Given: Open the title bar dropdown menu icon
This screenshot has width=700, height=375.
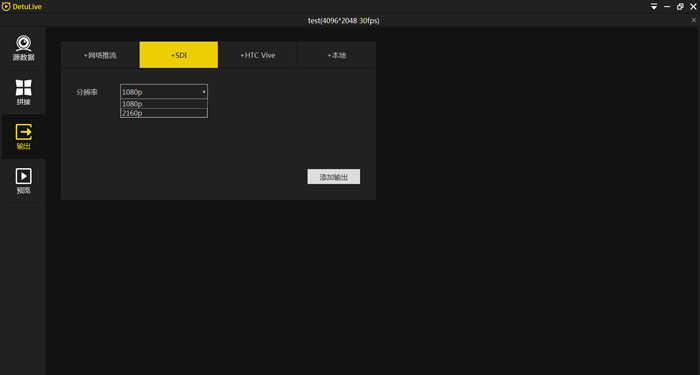Looking at the screenshot, I should pyautogui.click(x=654, y=7).
